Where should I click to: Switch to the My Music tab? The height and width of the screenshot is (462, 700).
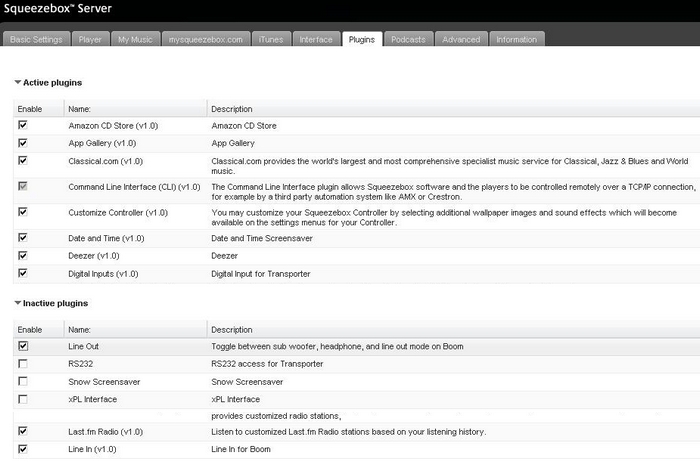click(134, 40)
